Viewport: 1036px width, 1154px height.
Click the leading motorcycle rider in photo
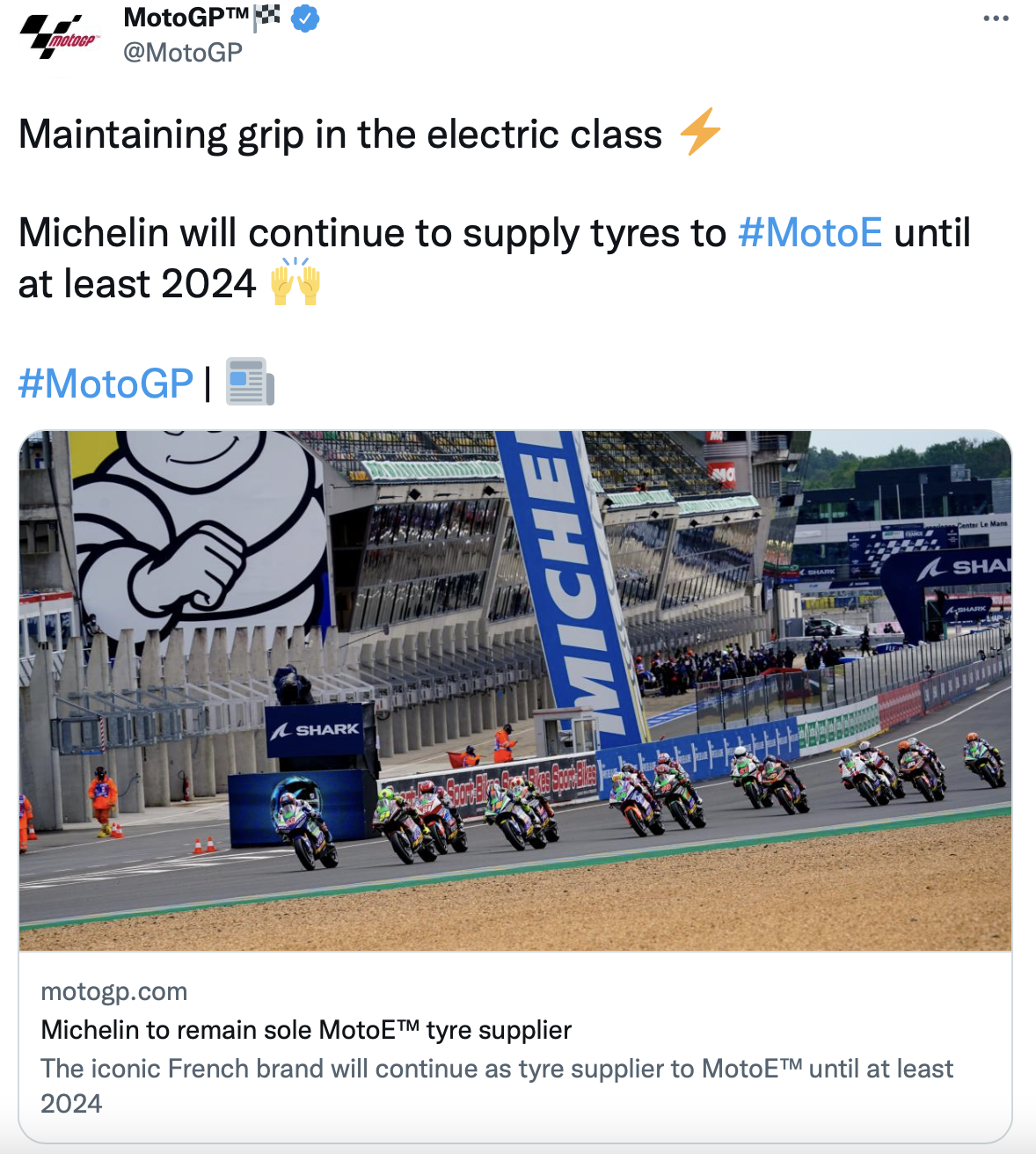pyautogui.click(x=303, y=827)
